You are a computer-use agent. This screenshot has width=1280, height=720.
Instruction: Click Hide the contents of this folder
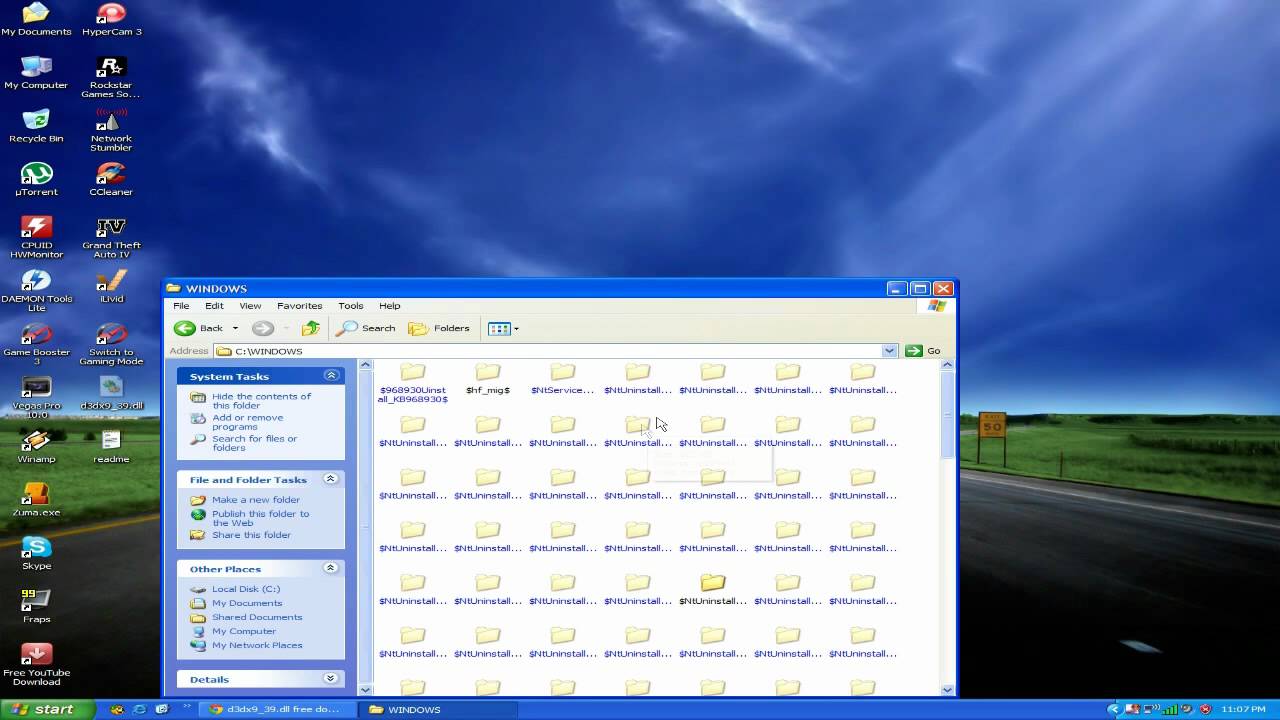tap(261, 401)
